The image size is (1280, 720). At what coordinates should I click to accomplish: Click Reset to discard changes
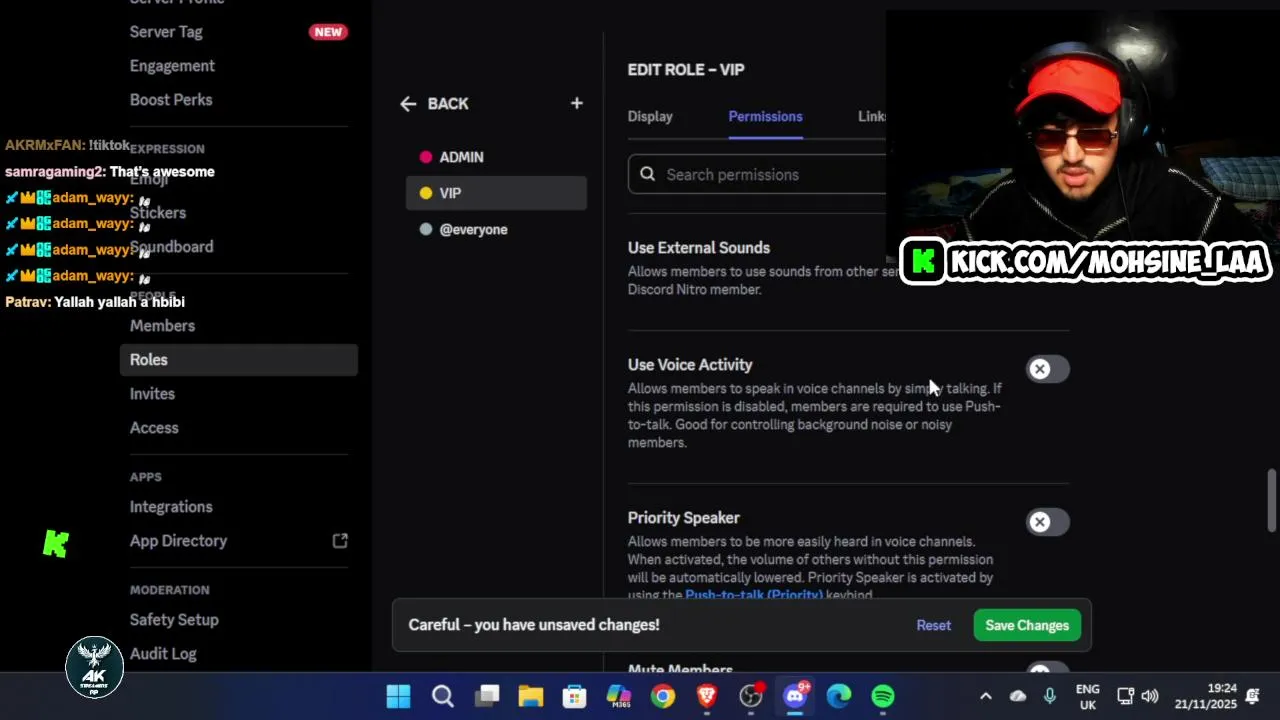point(934,625)
